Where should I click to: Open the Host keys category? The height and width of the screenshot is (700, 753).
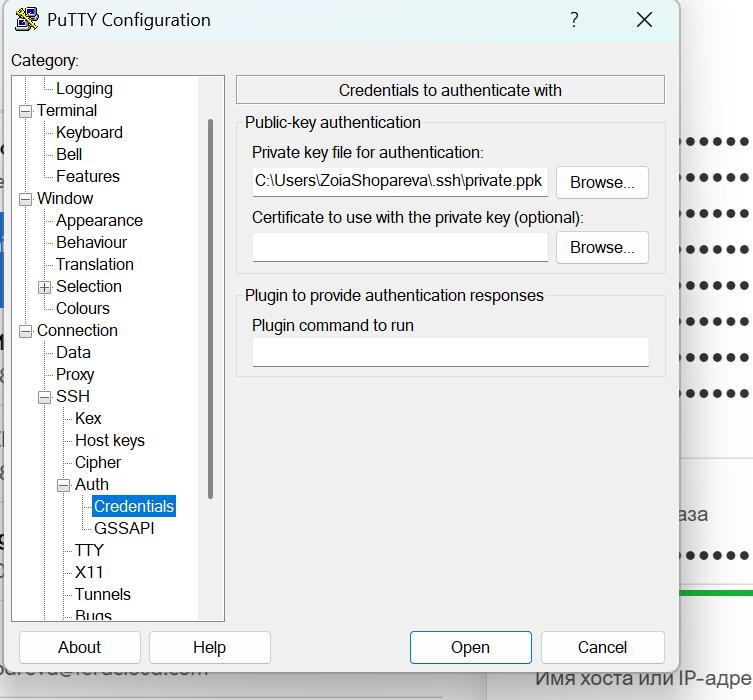coord(110,440)
